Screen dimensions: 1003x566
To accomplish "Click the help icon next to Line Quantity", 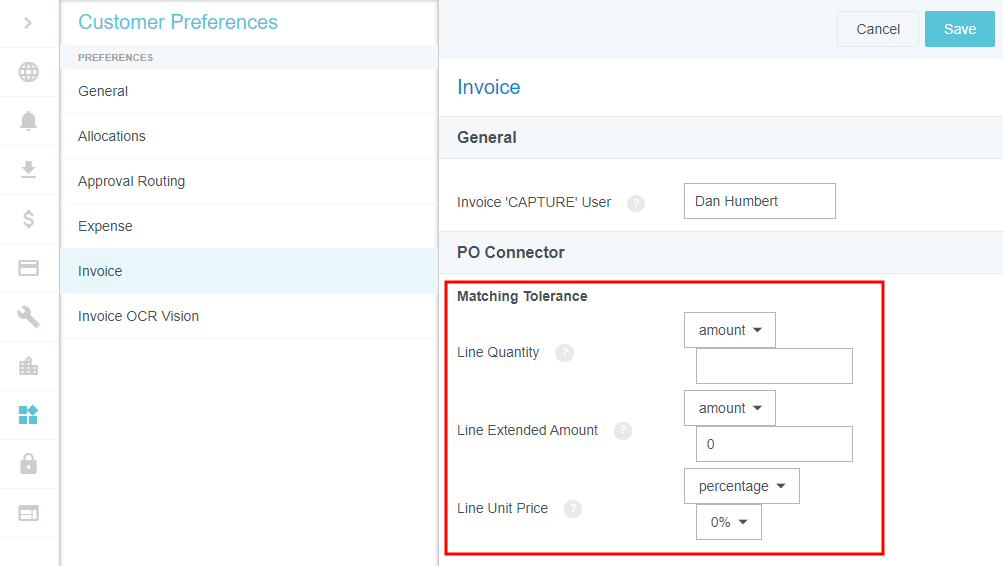I will pos(564,353).
